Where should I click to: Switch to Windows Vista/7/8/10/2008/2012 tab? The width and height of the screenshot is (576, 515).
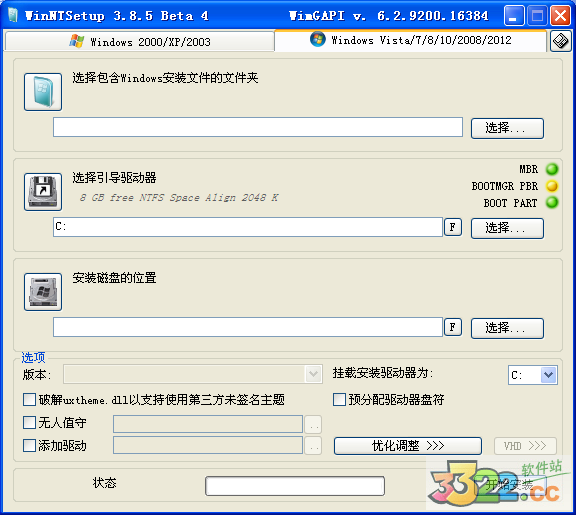[411, 40]
